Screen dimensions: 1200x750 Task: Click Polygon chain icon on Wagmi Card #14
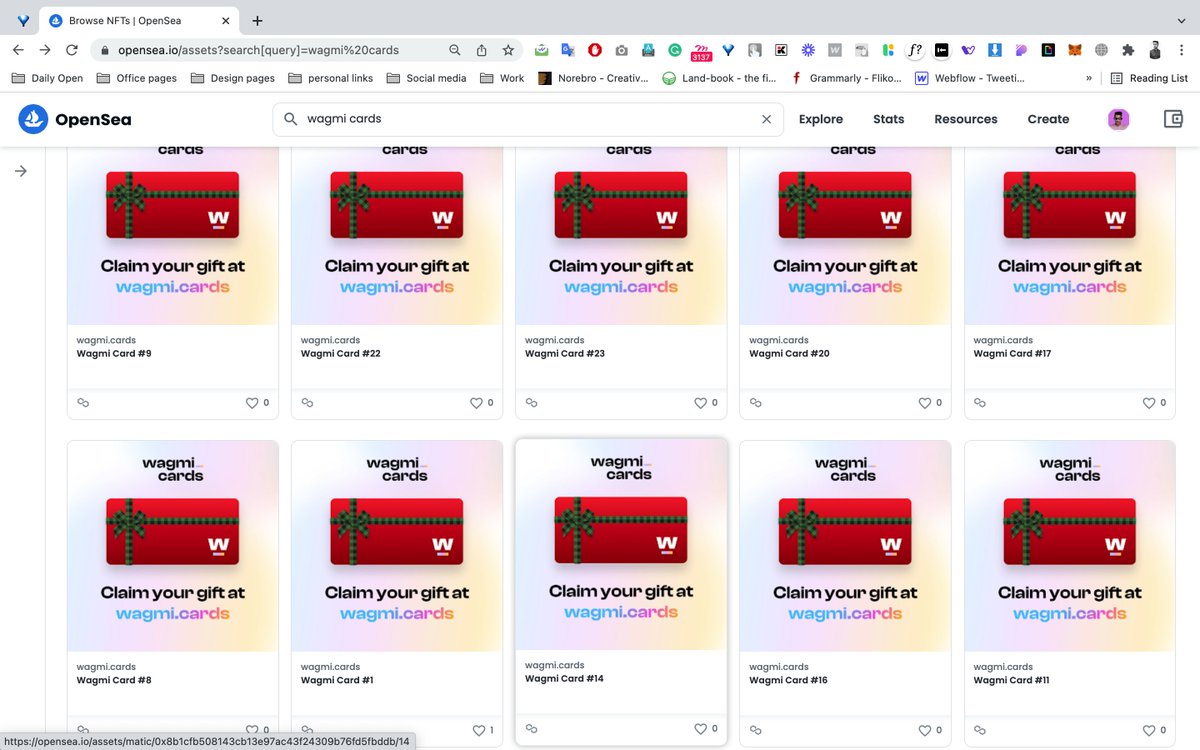(531, 728)
